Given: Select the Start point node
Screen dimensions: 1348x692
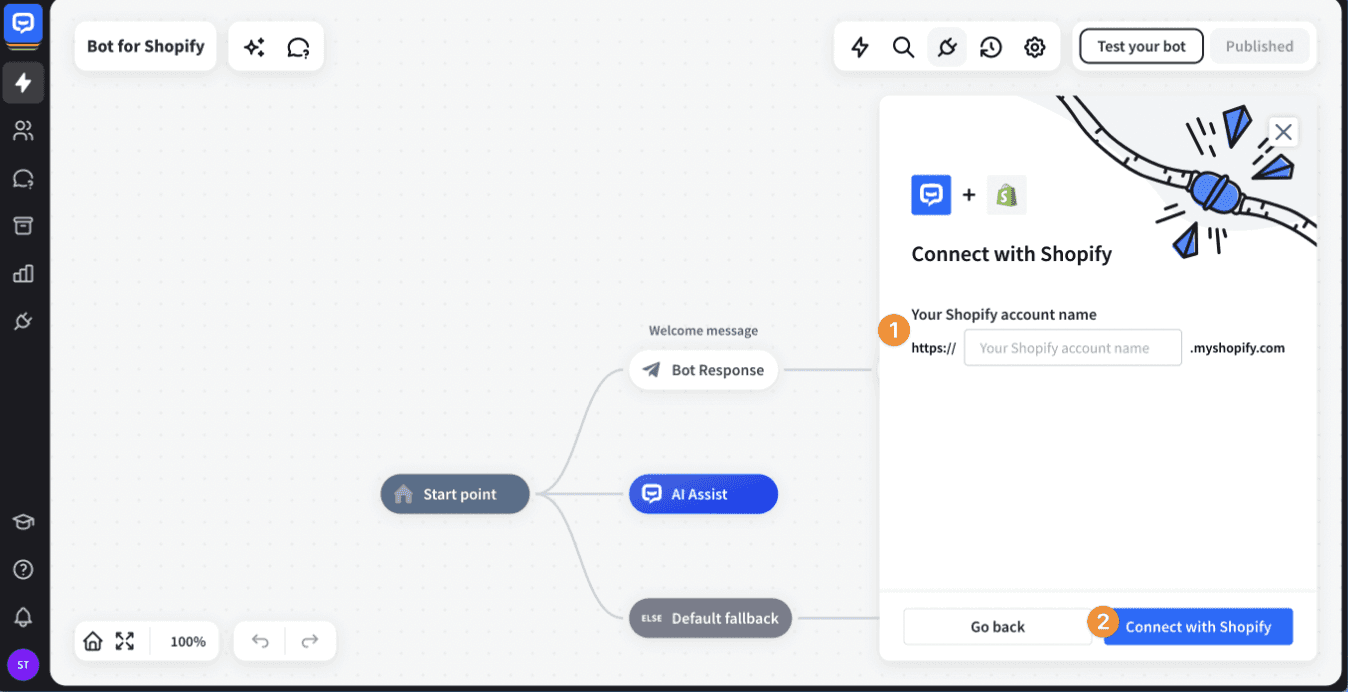Looking at the screenshot, I should [x=455, y=494].
